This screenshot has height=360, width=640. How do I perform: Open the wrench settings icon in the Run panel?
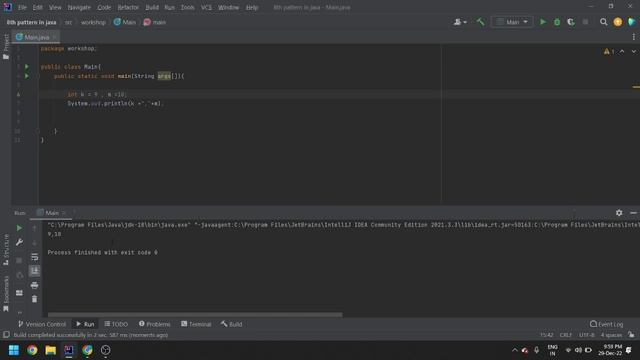pyautogui.click(x=19, y=242)
